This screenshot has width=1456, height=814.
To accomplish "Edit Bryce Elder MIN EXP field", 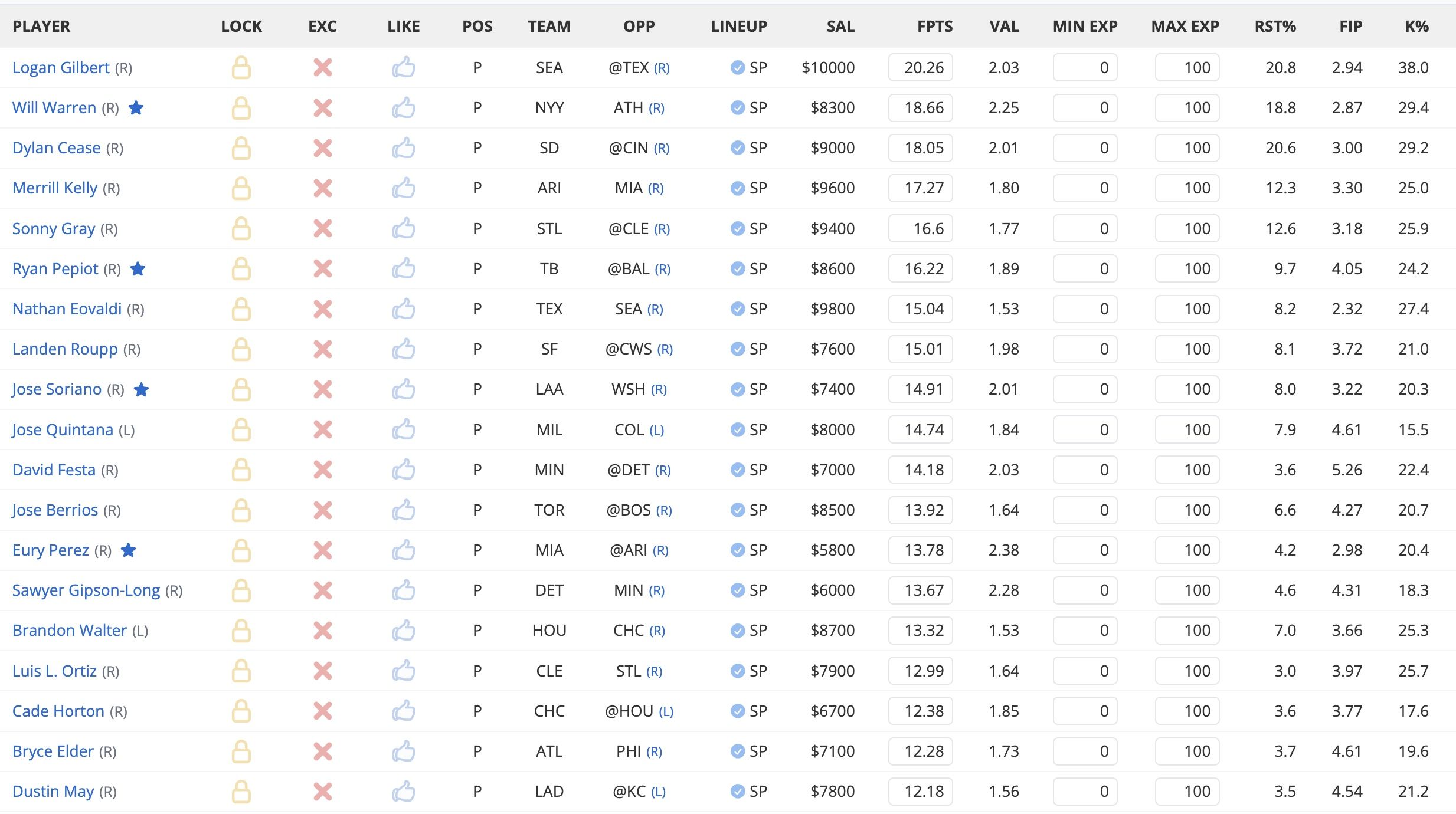I will tap(1085, 751).
